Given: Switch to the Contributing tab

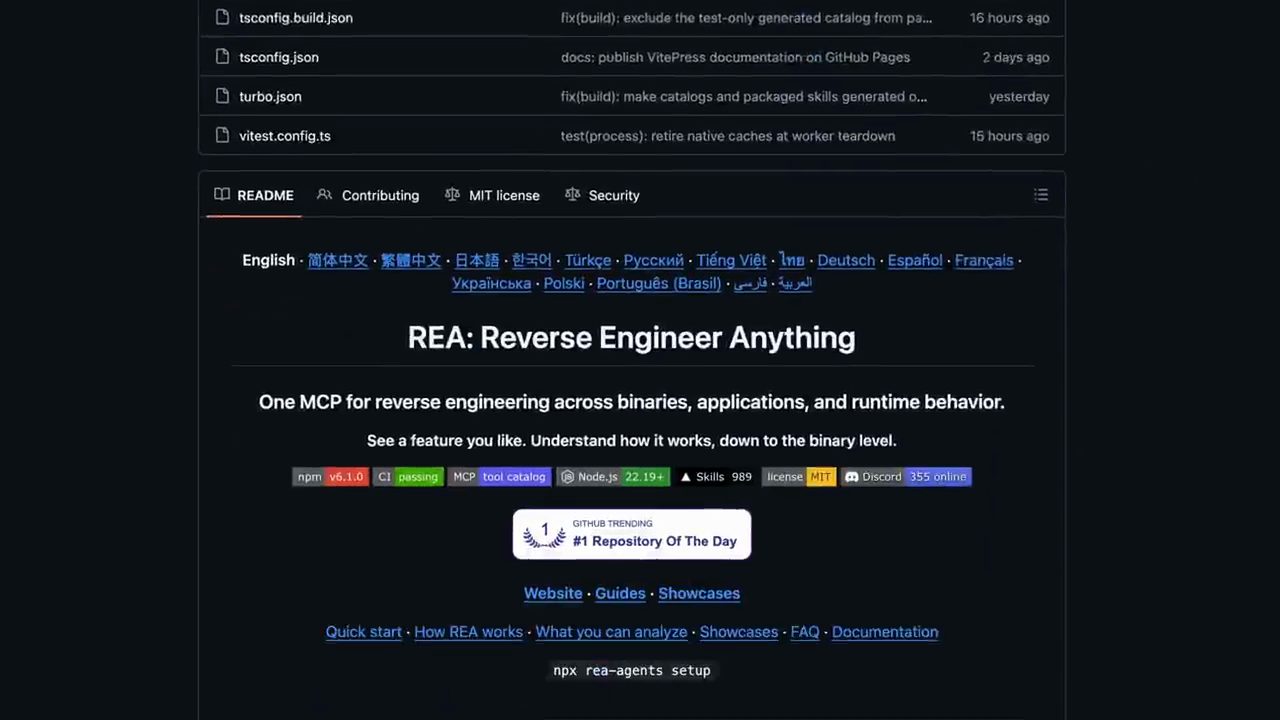Looking at the screenshot, I should [368, 195].
